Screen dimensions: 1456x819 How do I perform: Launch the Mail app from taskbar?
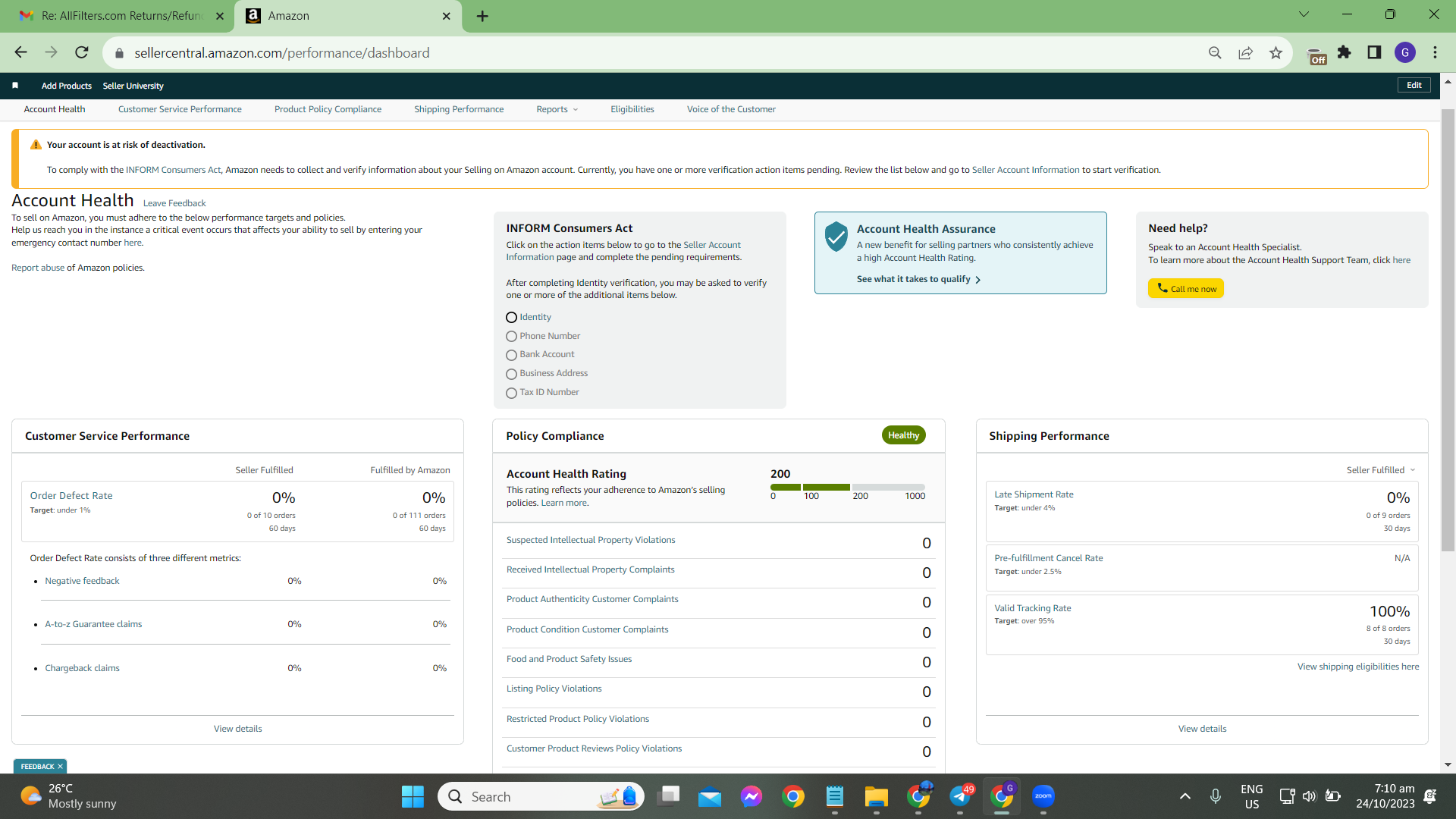pyautogui.click(x=710, y=796)
